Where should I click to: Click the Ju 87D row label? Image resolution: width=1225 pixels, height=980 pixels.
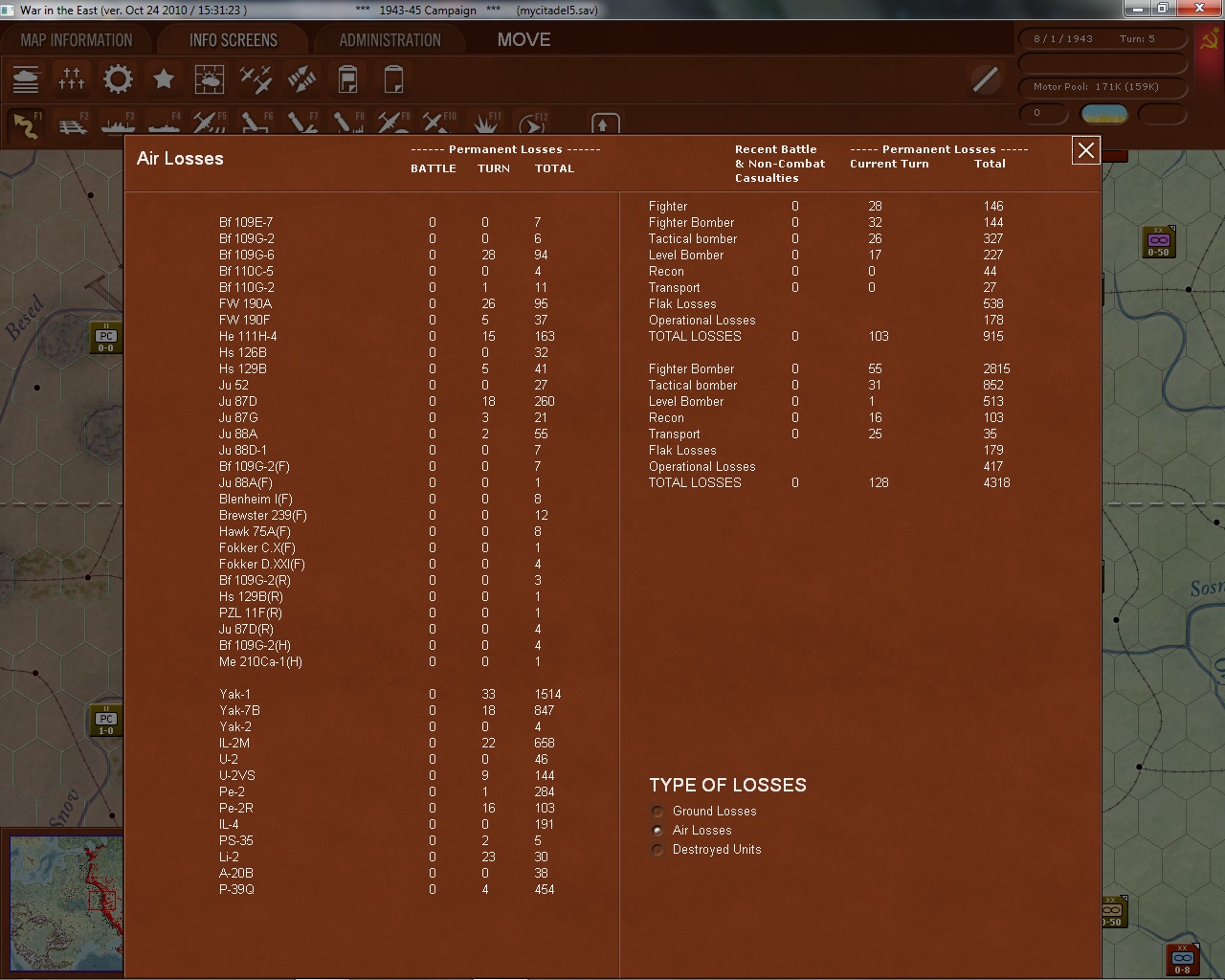tap(237, 401)
